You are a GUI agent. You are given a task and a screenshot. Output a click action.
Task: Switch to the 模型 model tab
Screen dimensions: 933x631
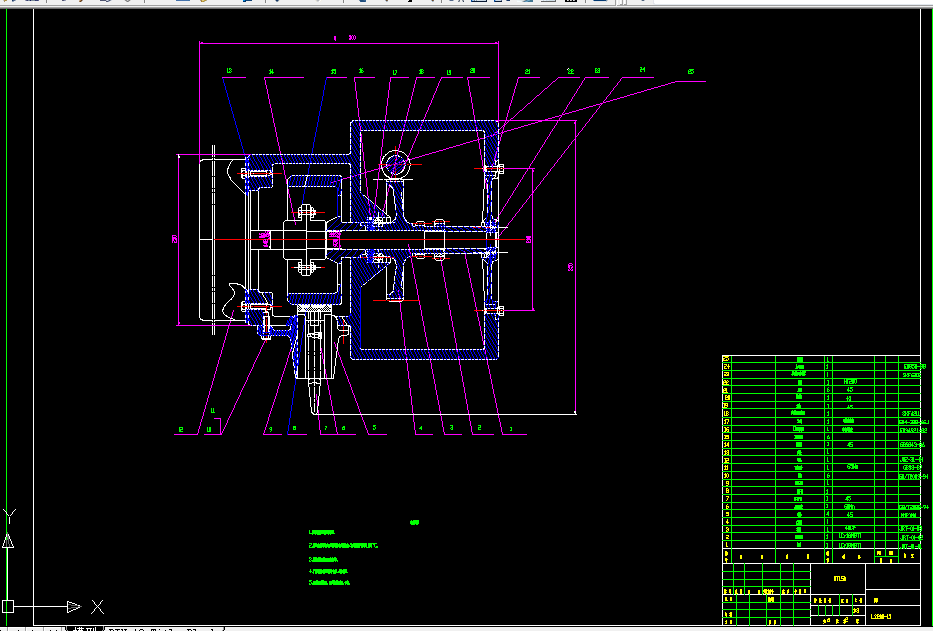click(84, 628)
